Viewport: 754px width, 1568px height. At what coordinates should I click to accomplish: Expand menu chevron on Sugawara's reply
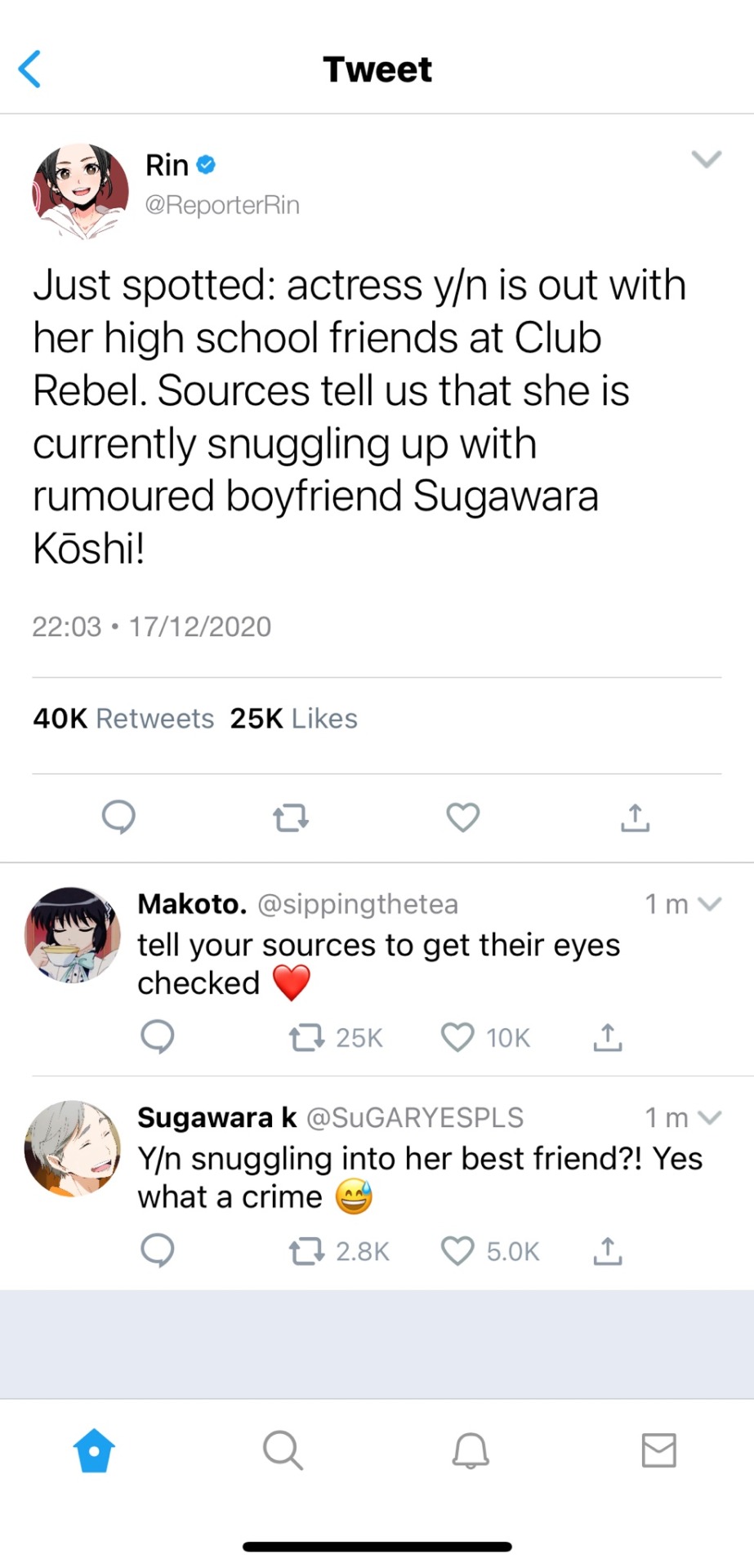tap(711, 1117)
